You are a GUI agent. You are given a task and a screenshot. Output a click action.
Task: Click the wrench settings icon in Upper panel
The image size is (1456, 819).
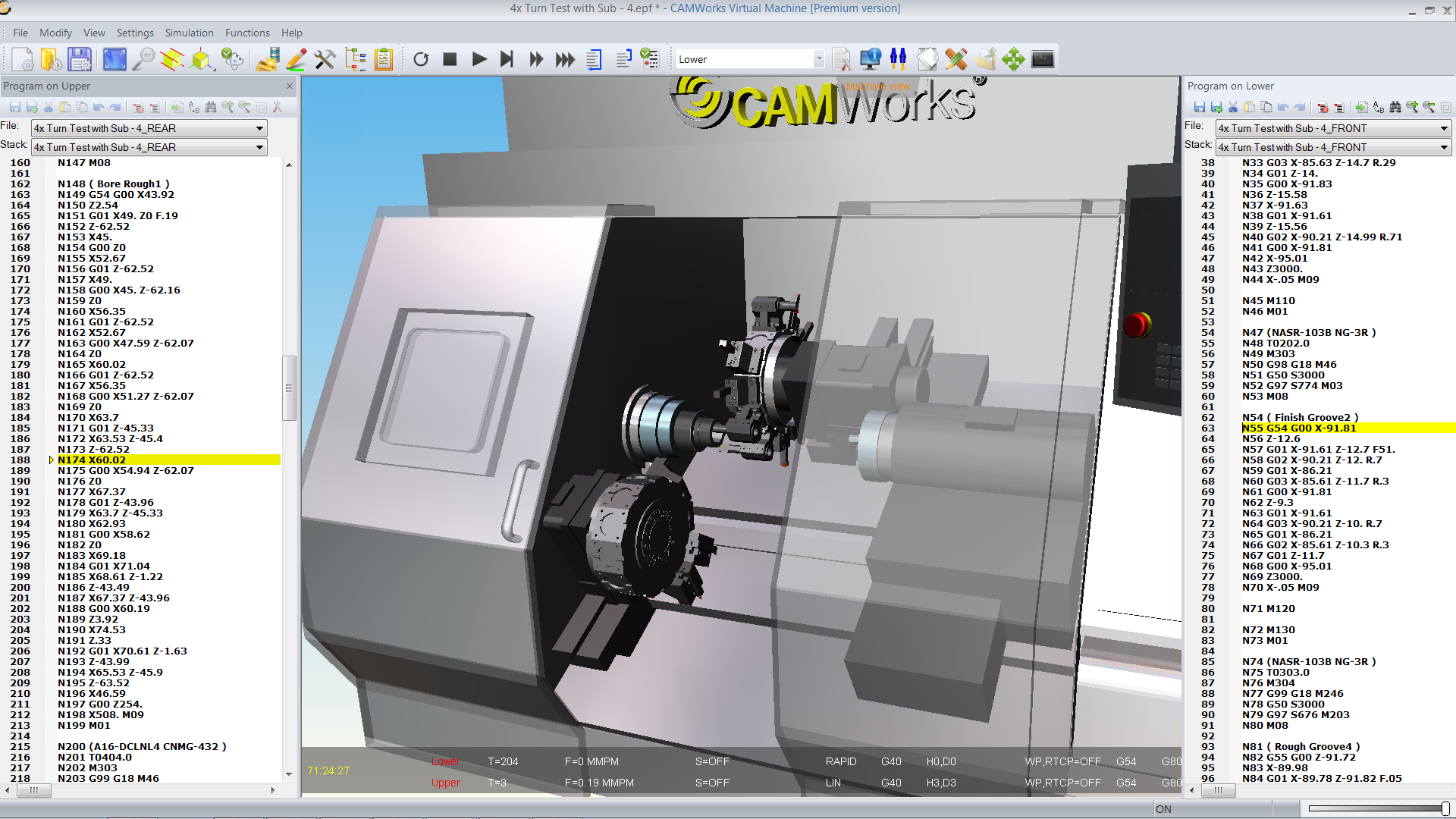pyautogui.click(x=278, y=108)
